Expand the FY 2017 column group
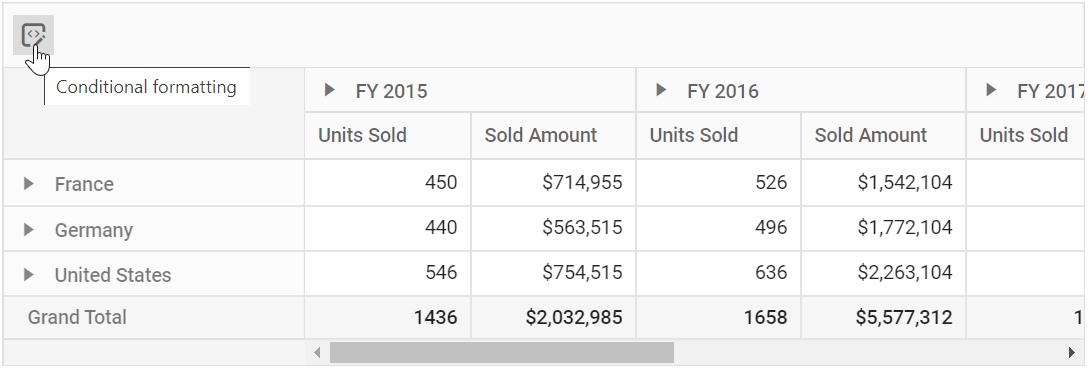 992,90
